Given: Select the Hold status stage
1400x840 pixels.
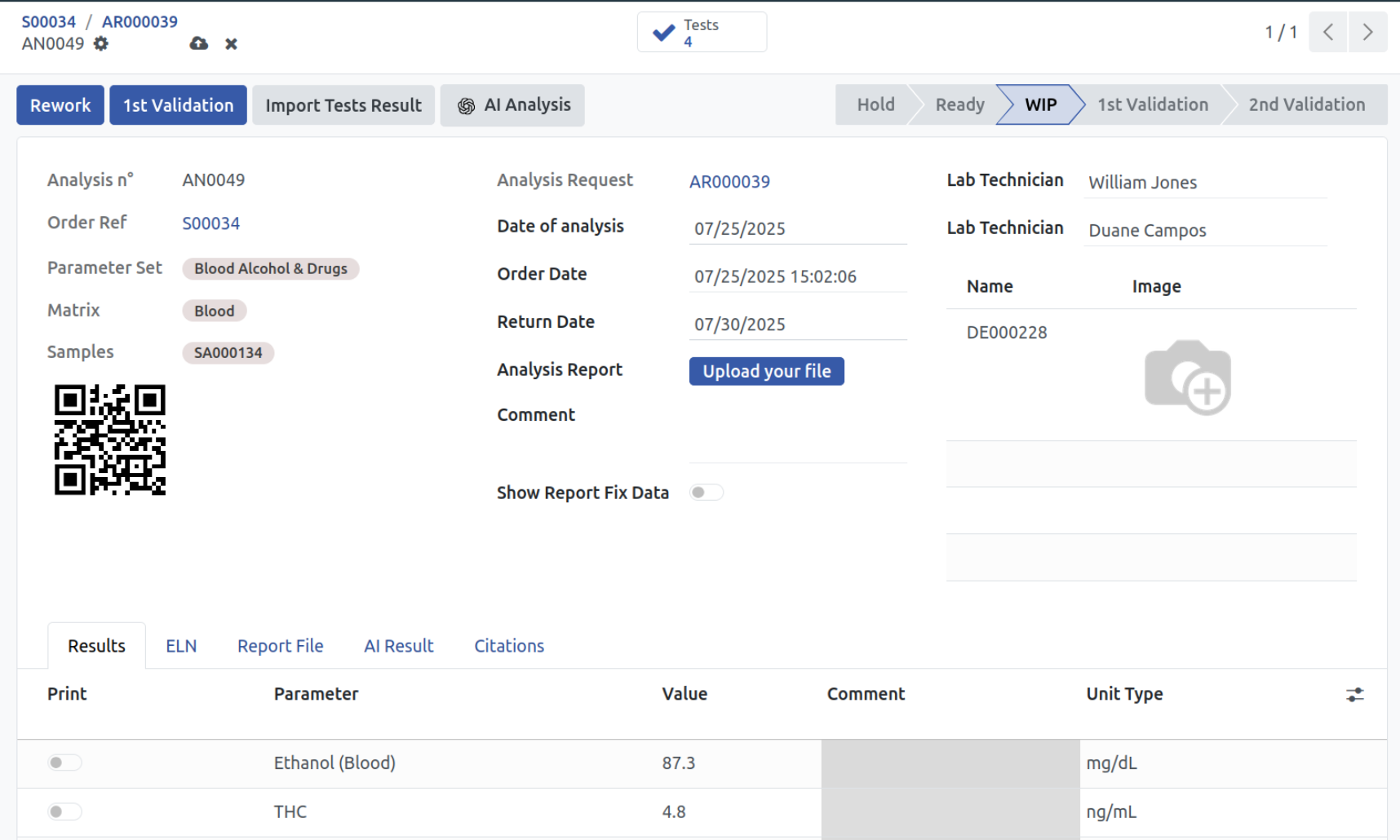Looking at the screenshot, I should pyautogui.click(x=875, y=104).
